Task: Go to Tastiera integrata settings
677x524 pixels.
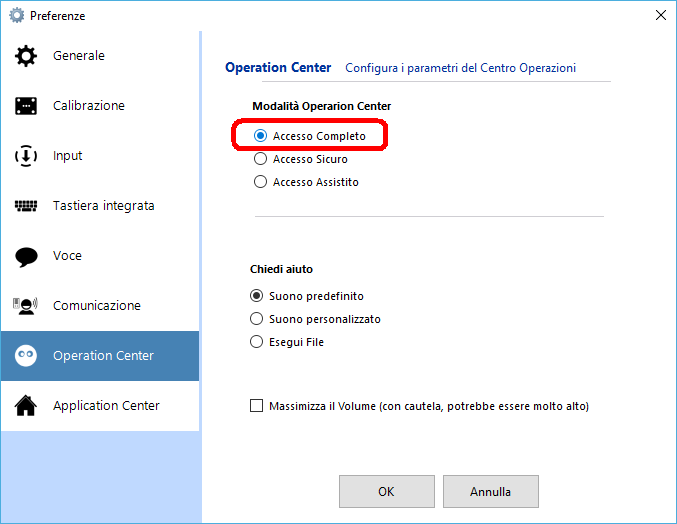Action: (104, 206)
